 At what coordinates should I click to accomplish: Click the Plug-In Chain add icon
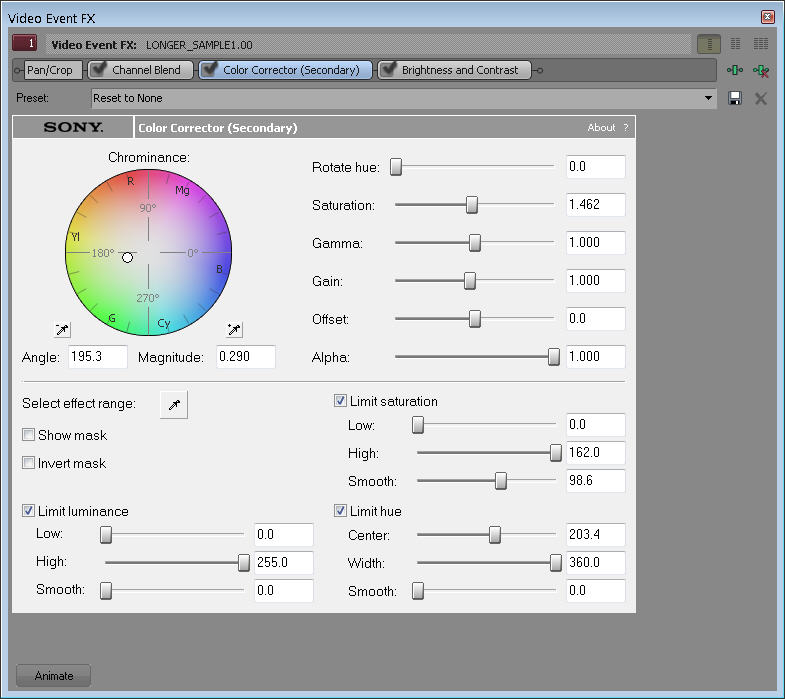point(736,70)
